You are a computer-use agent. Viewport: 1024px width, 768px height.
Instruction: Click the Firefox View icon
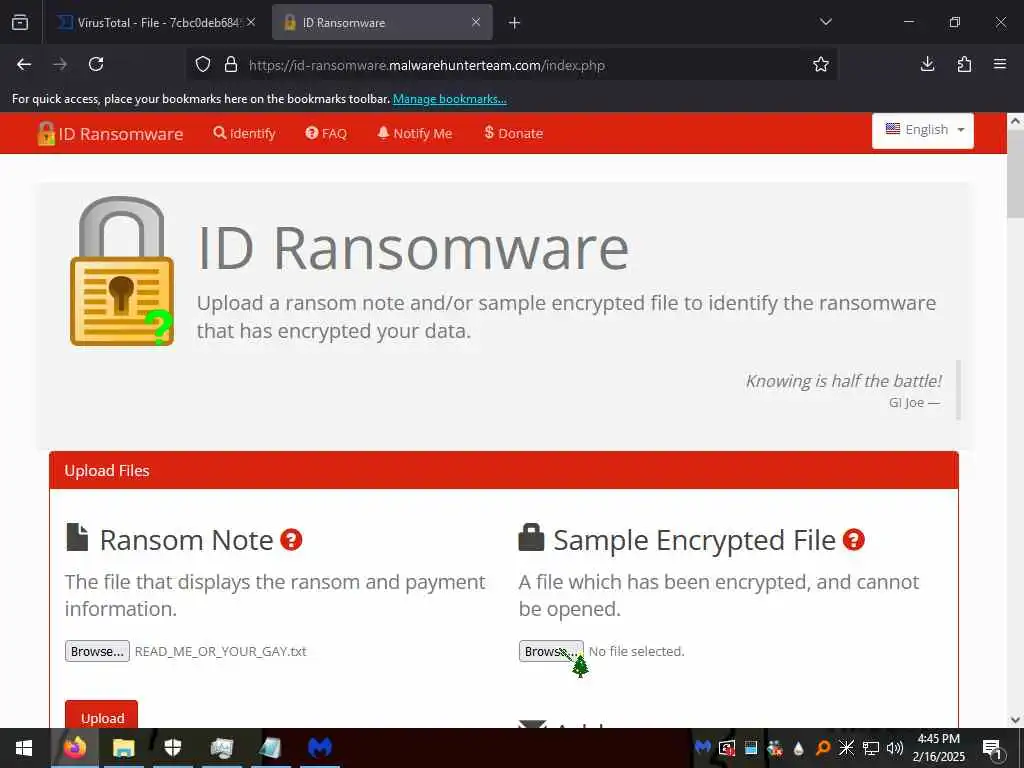[x=20, y=22]
